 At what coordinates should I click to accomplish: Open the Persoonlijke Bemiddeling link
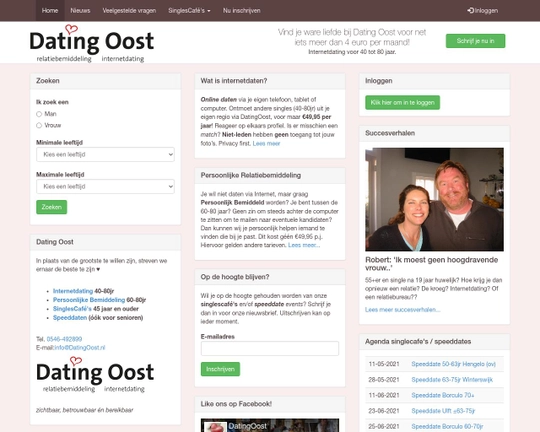89,300
